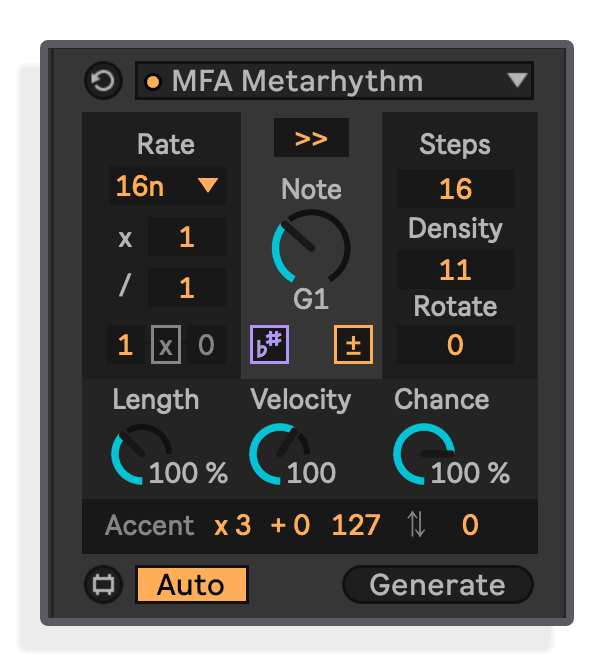Click the circular refresh arrow icon

tap(103, 80)
